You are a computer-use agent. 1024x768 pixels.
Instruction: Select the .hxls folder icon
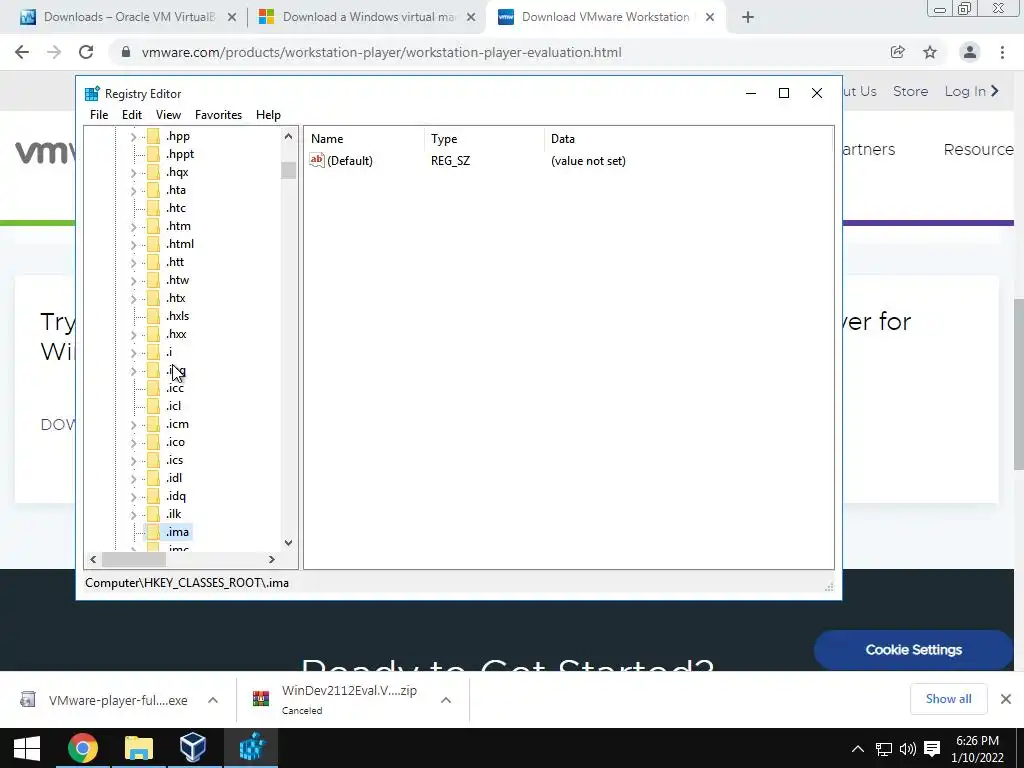tap(153, 316)
